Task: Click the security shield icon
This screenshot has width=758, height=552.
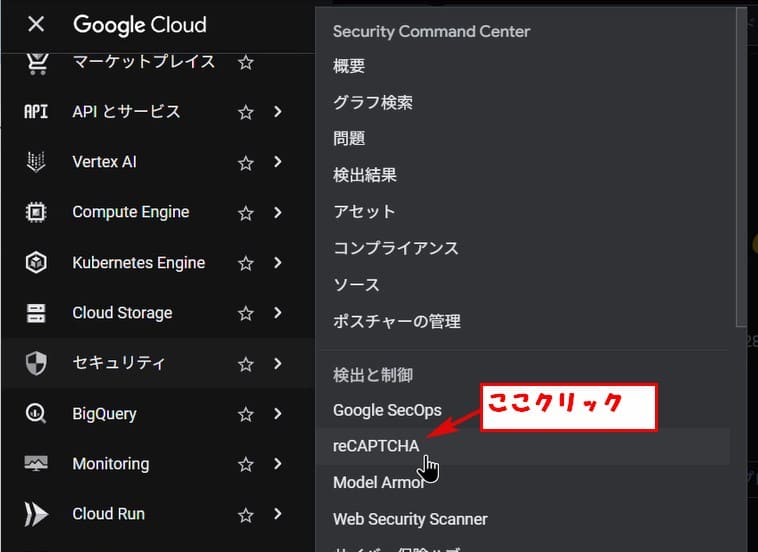Action: [x=36, y=363]
